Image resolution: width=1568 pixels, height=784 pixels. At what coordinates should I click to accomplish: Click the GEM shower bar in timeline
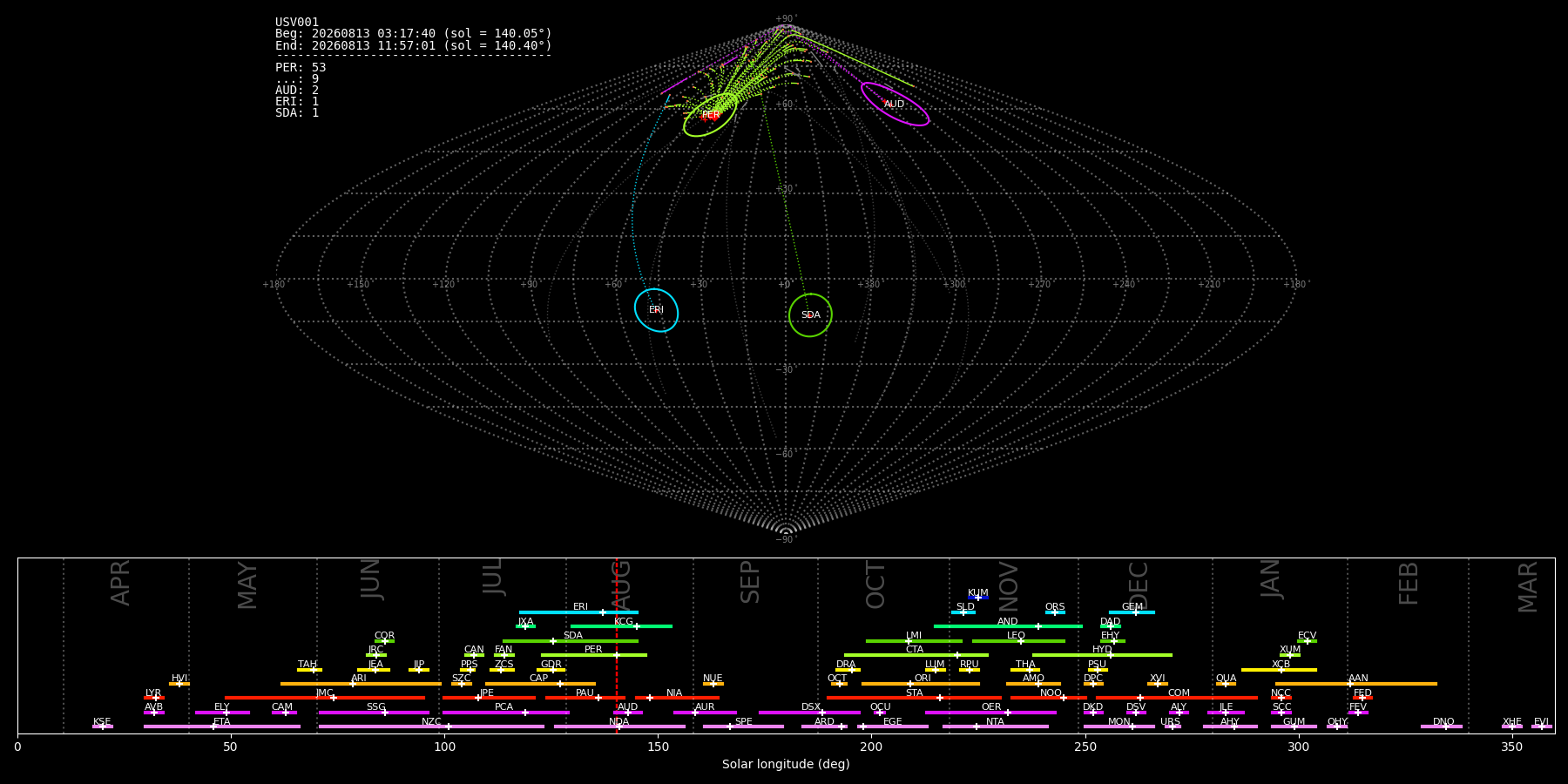(1132, 612)
